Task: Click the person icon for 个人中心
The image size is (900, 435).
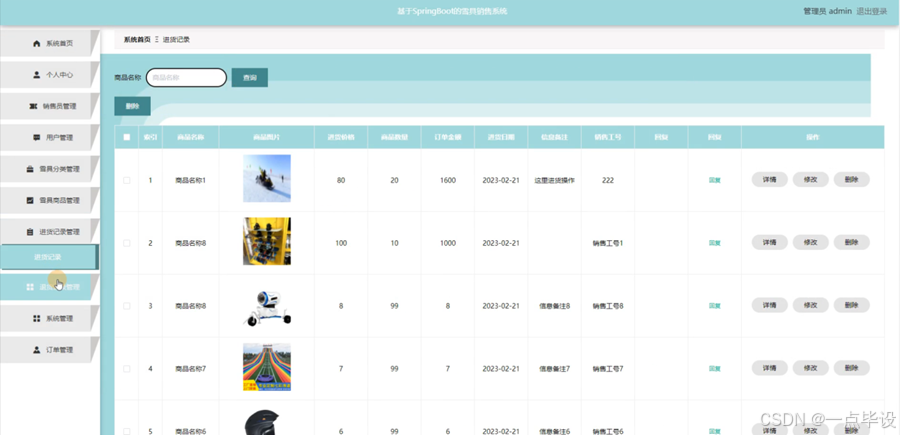Action: coord(37,75)
